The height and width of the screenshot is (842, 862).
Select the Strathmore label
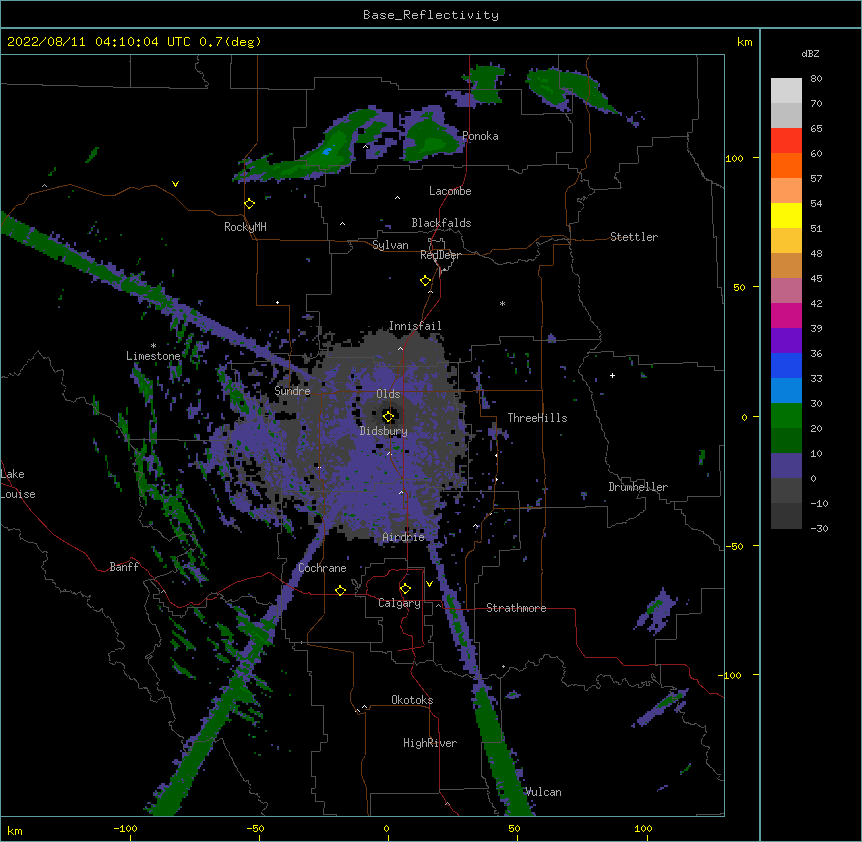pos(516,608)
